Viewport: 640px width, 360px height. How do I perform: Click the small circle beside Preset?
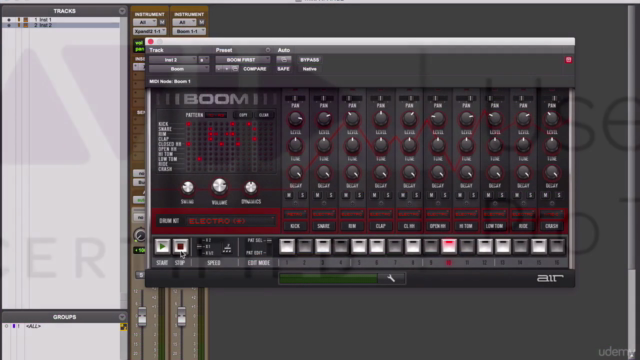coord(268,50)
